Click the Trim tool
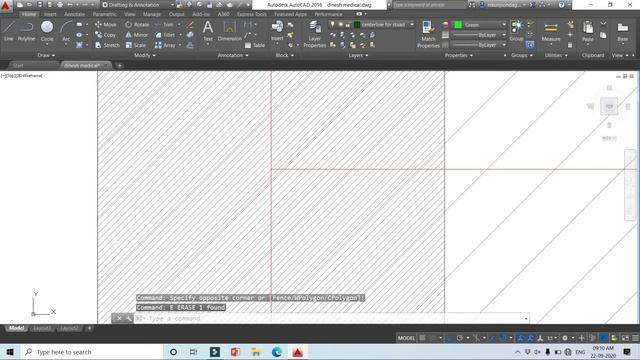The width and height of the screenshot is (640, 360). coord(164,24)
